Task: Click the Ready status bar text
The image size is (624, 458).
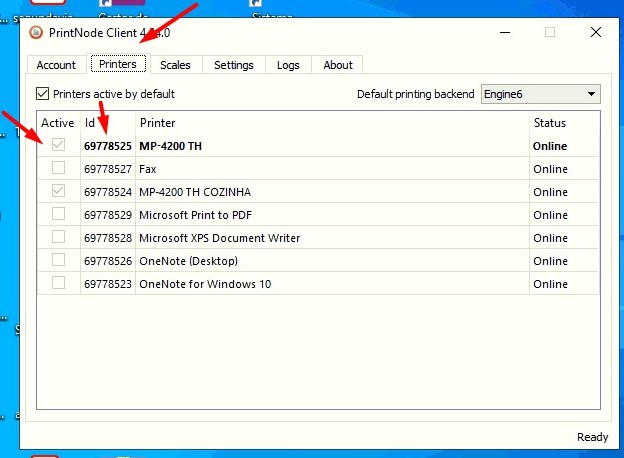Action: [x=593, y=437]
